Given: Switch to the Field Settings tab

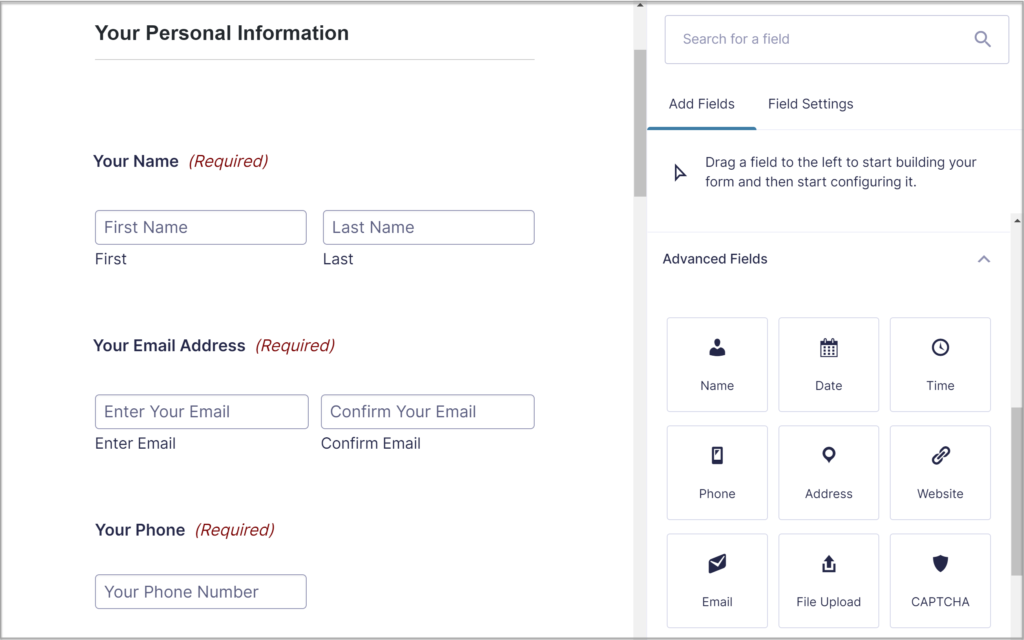Looking at the screenshot, I should coord(810,103).
